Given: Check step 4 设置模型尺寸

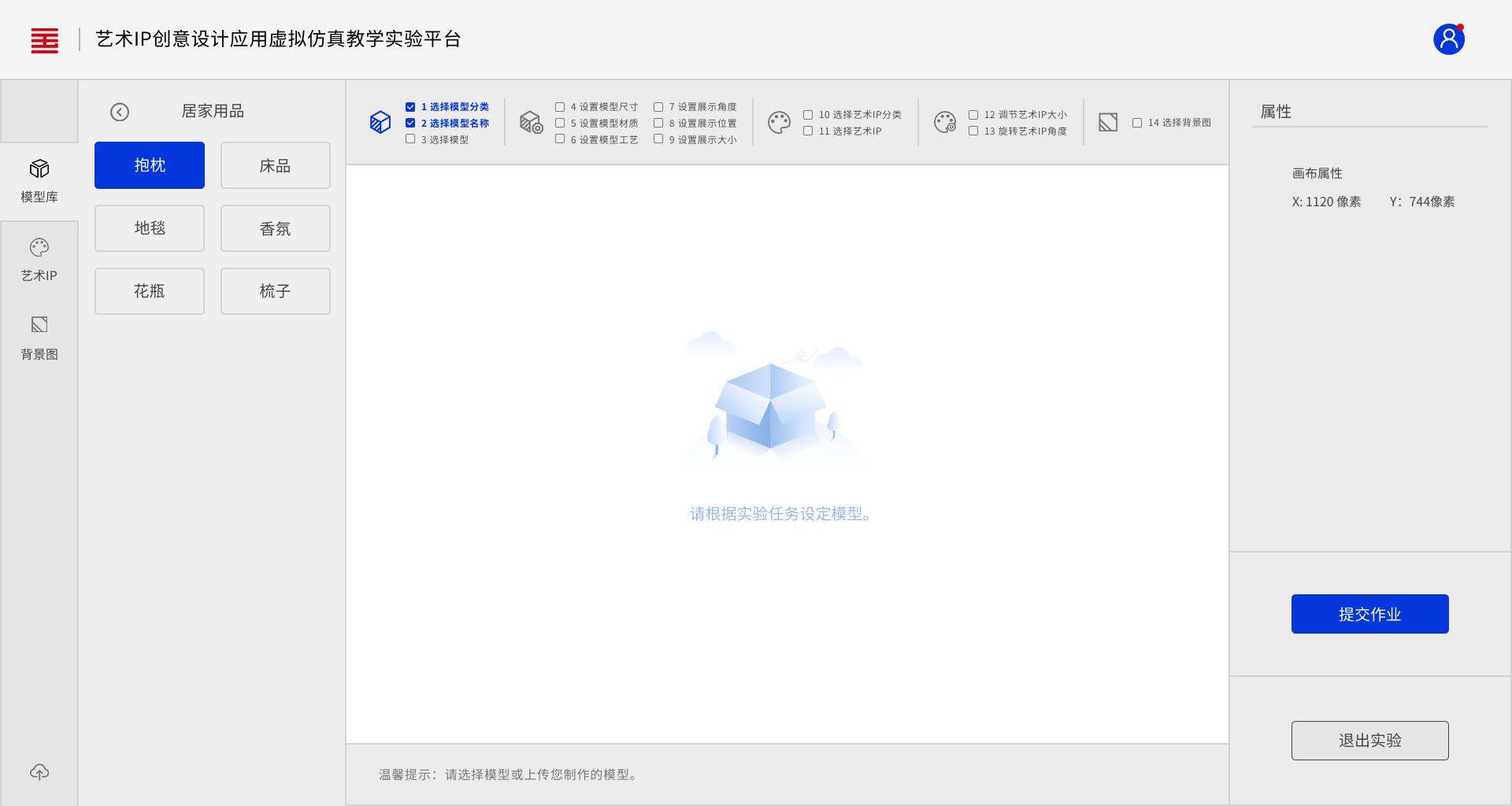Looking at the screenshot, I should coord(560,107).
